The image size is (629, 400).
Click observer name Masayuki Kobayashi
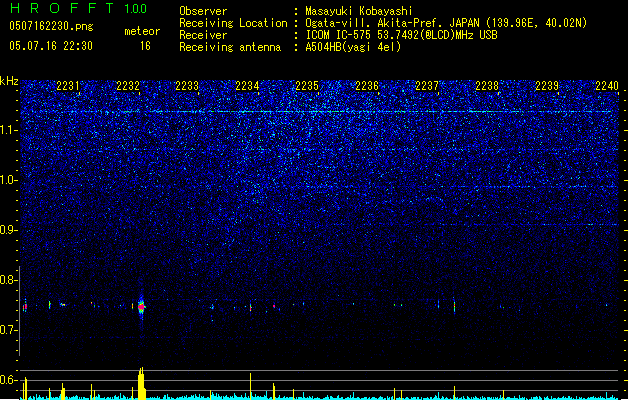point(359,11)
